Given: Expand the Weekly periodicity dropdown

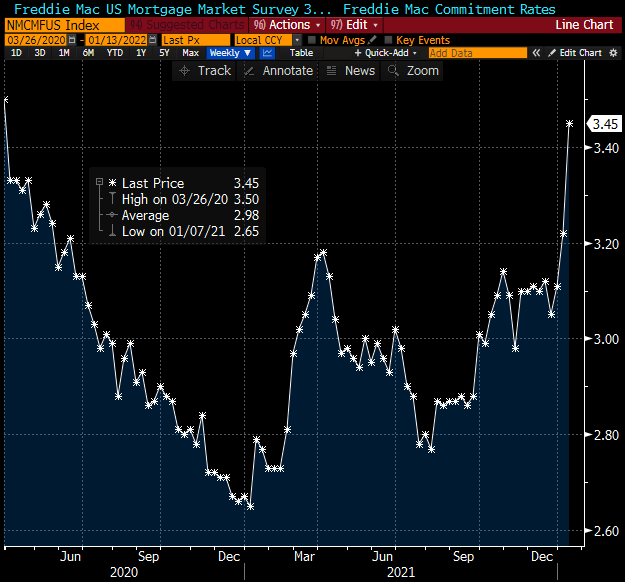Looking at the screenshot, I should click(230, 53).
